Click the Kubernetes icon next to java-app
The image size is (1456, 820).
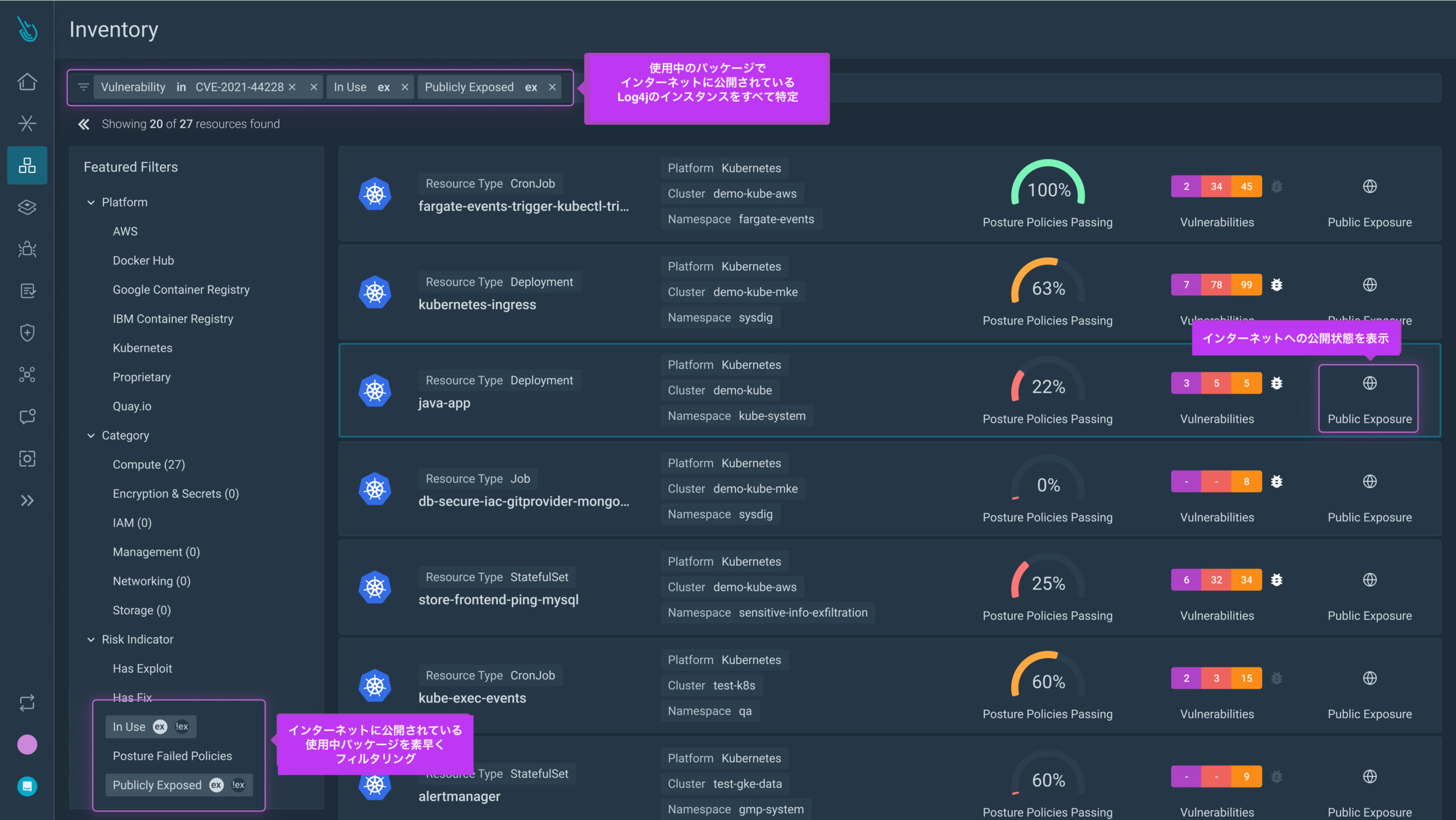coord(375,390)
